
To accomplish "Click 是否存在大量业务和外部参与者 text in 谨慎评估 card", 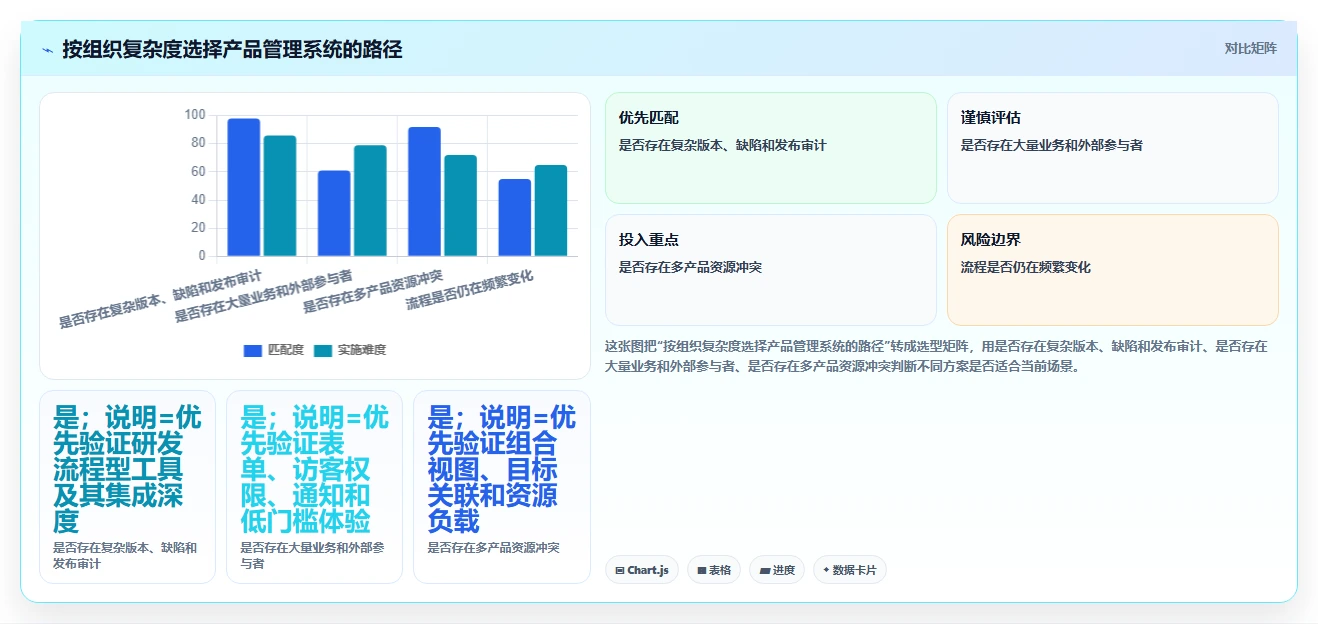I will click(1052, 145).
